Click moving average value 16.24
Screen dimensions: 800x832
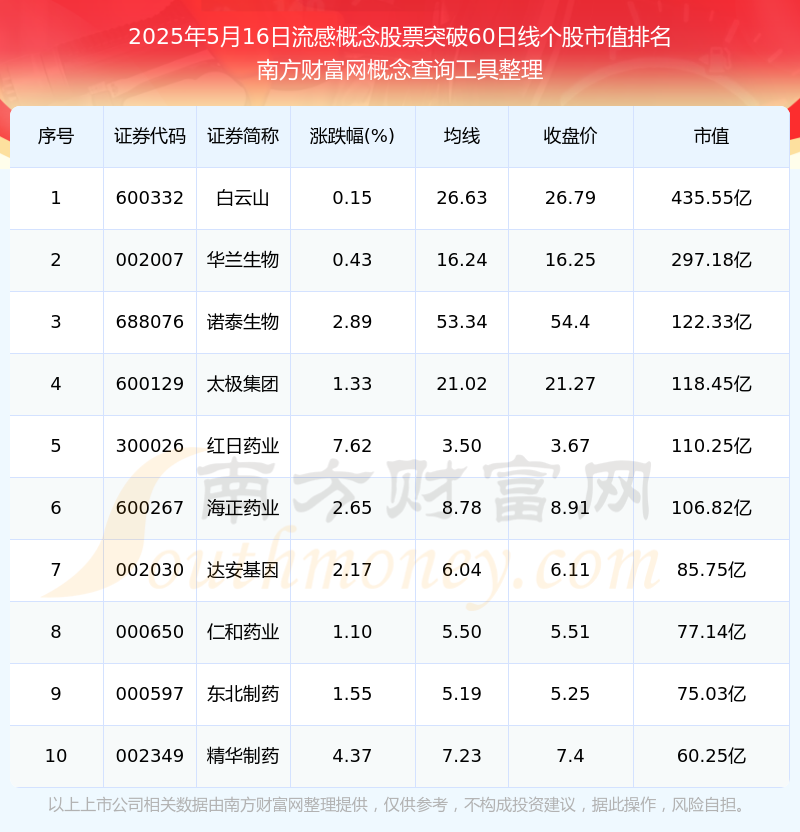pos(462,260)
